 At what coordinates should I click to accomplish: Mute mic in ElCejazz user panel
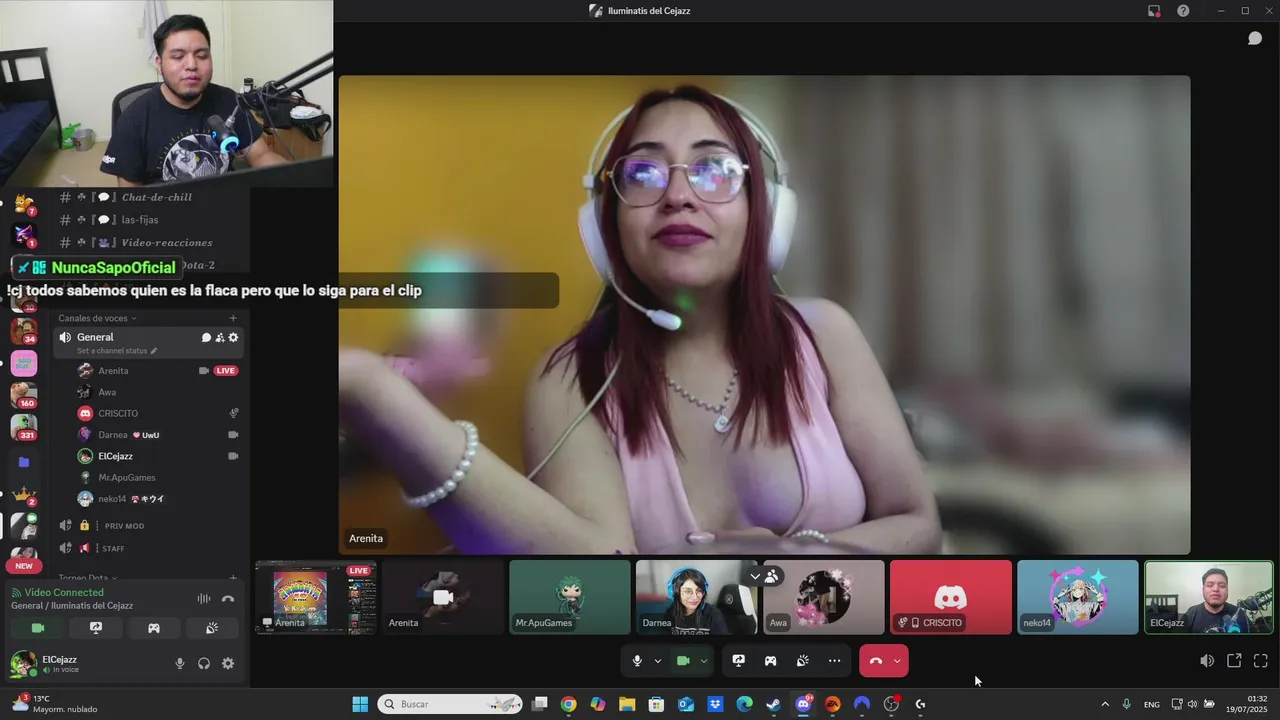180,663
